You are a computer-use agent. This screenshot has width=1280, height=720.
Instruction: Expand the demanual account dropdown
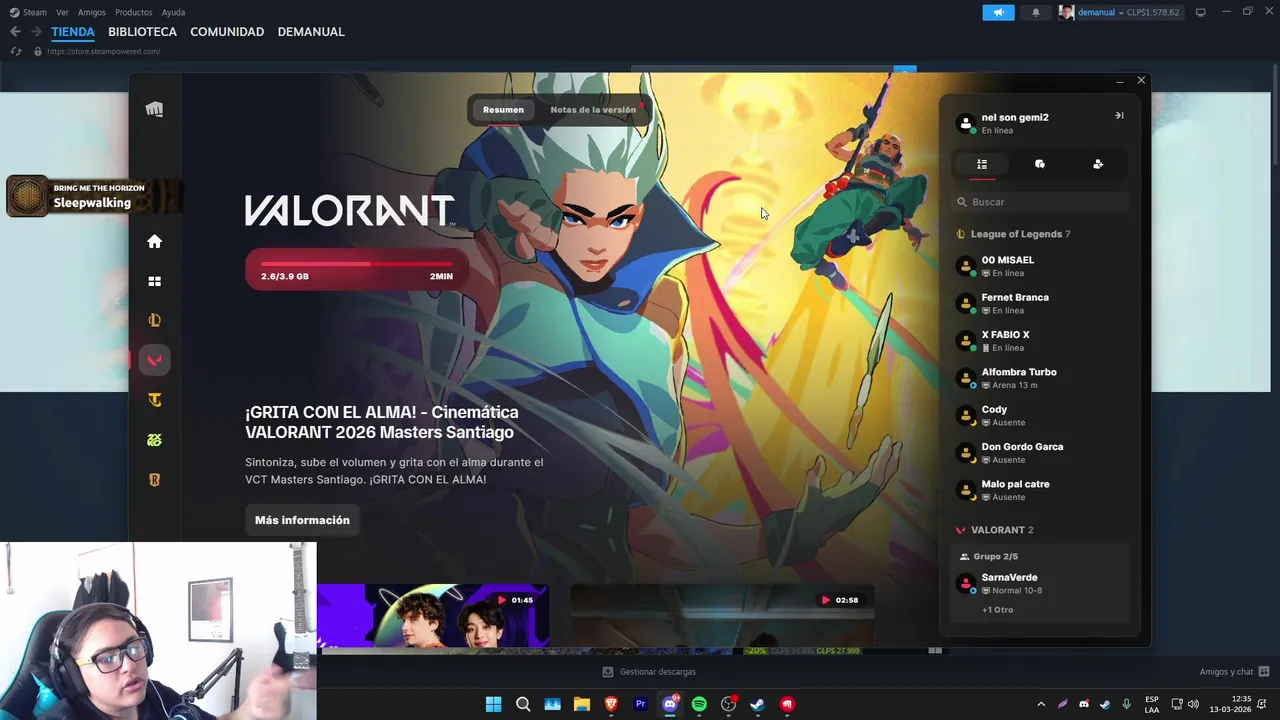tap(1119, 12)
